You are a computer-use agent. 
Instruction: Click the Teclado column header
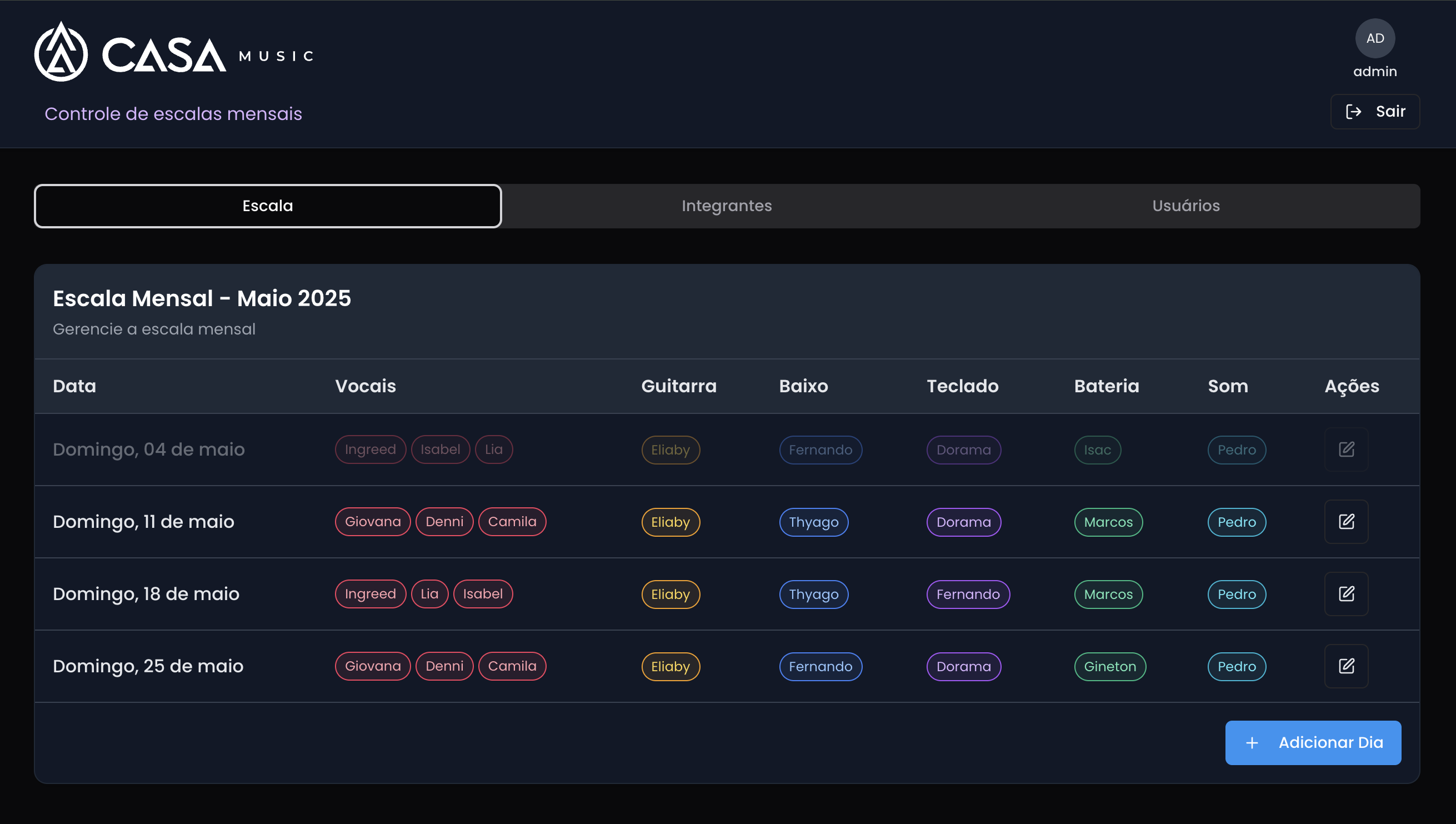click(x=962, y=386)
